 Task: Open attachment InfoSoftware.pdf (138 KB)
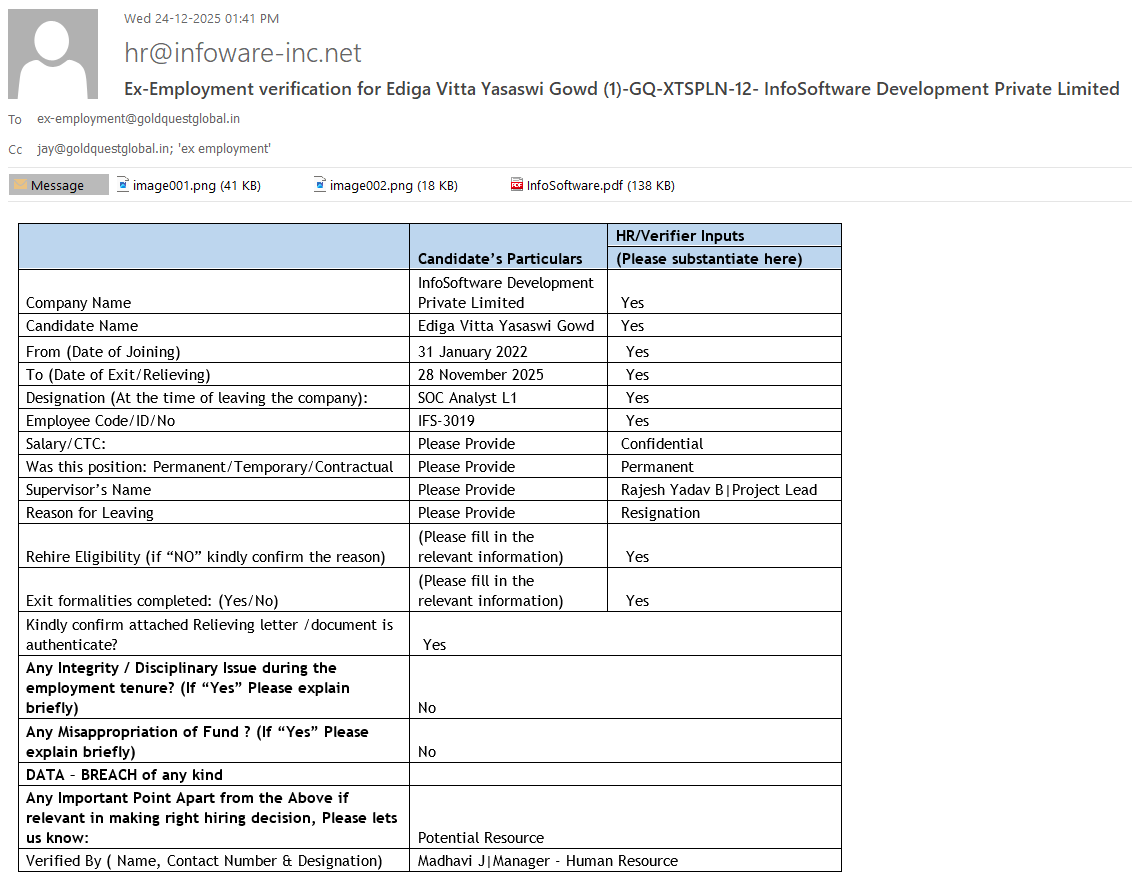coord(593,185)
